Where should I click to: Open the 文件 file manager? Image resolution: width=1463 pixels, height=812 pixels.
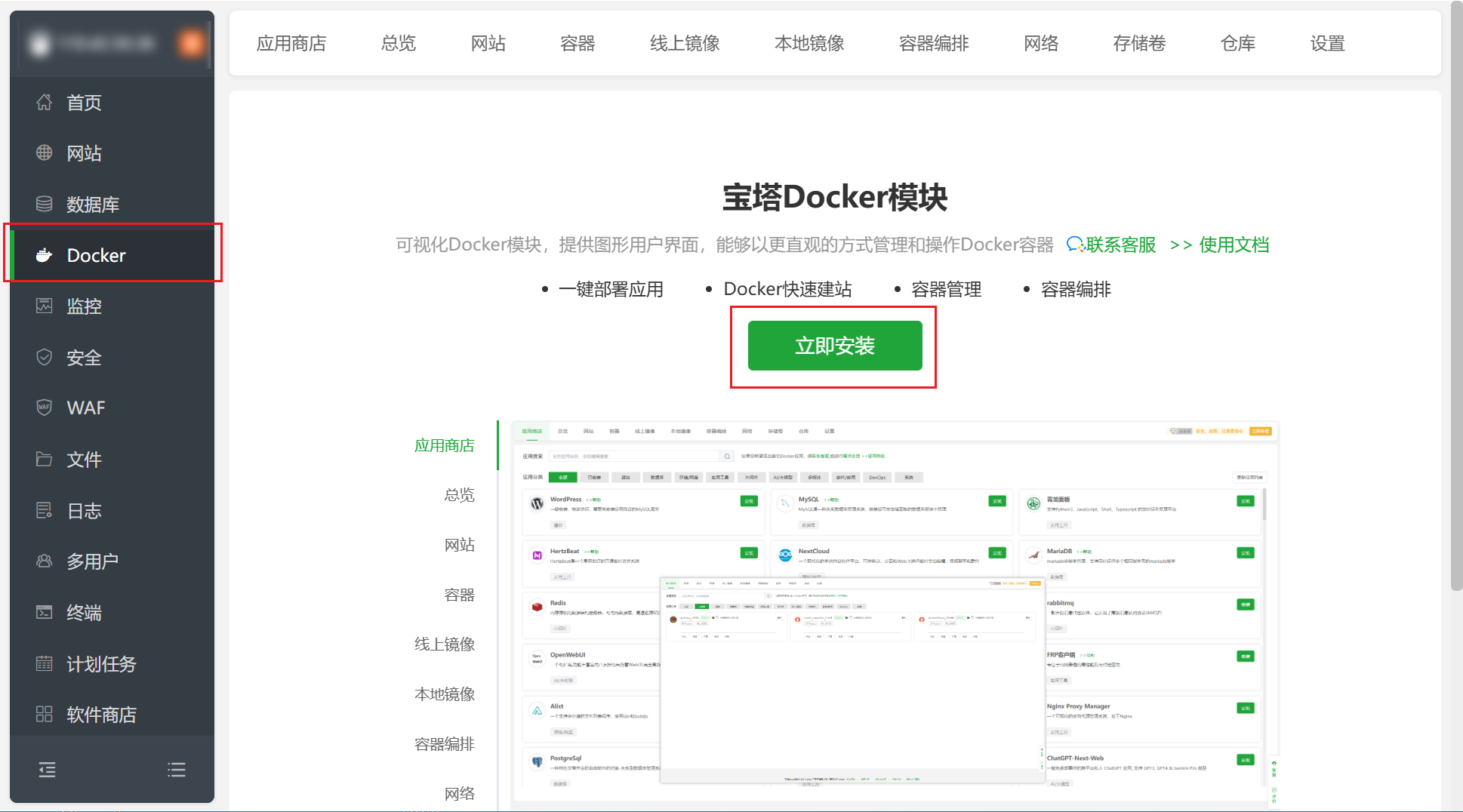[x=84, y=459]
